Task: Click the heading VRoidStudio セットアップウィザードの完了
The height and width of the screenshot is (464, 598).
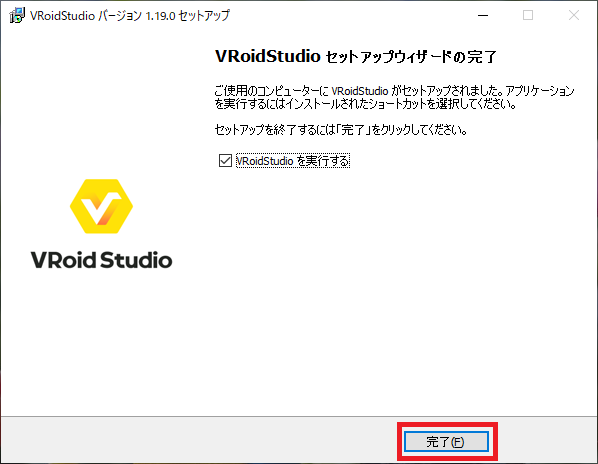Action: click(x=356, y=56)
